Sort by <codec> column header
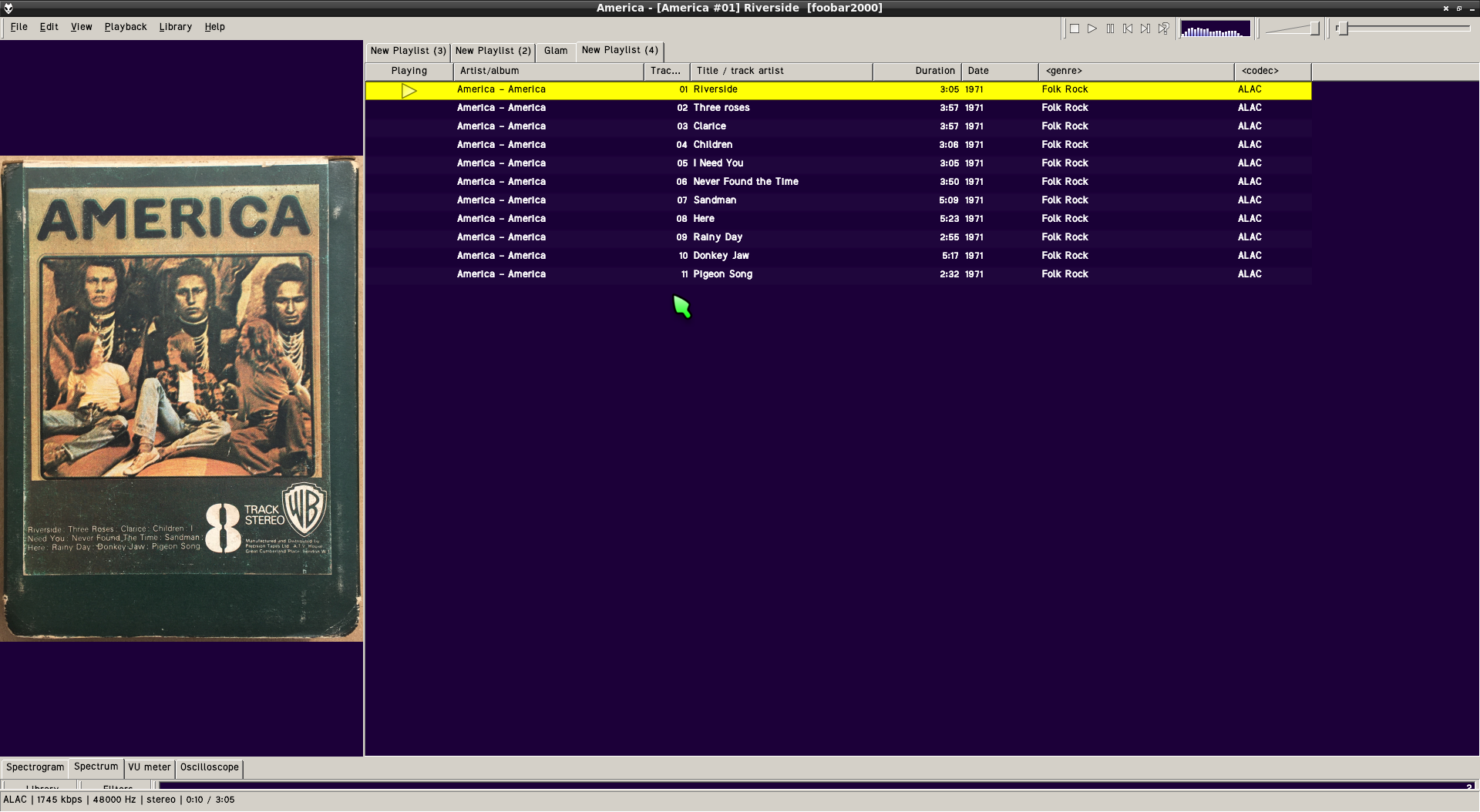 1273,71
